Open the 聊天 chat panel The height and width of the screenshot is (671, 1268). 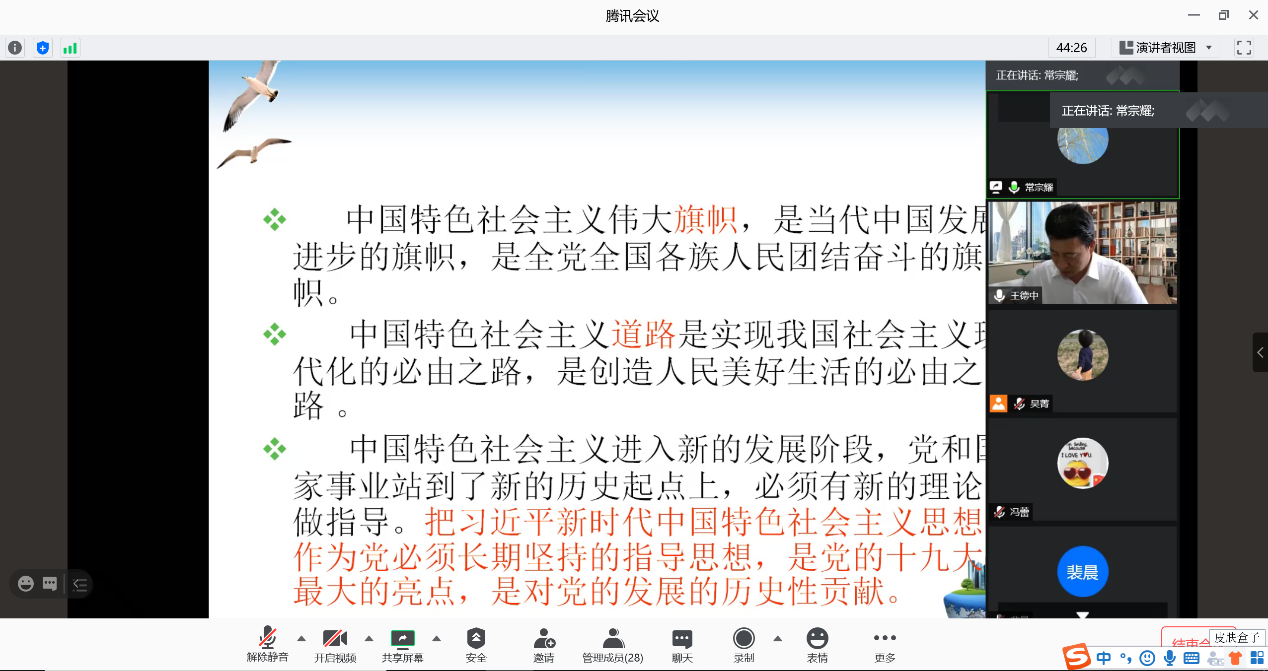[682, 645]
